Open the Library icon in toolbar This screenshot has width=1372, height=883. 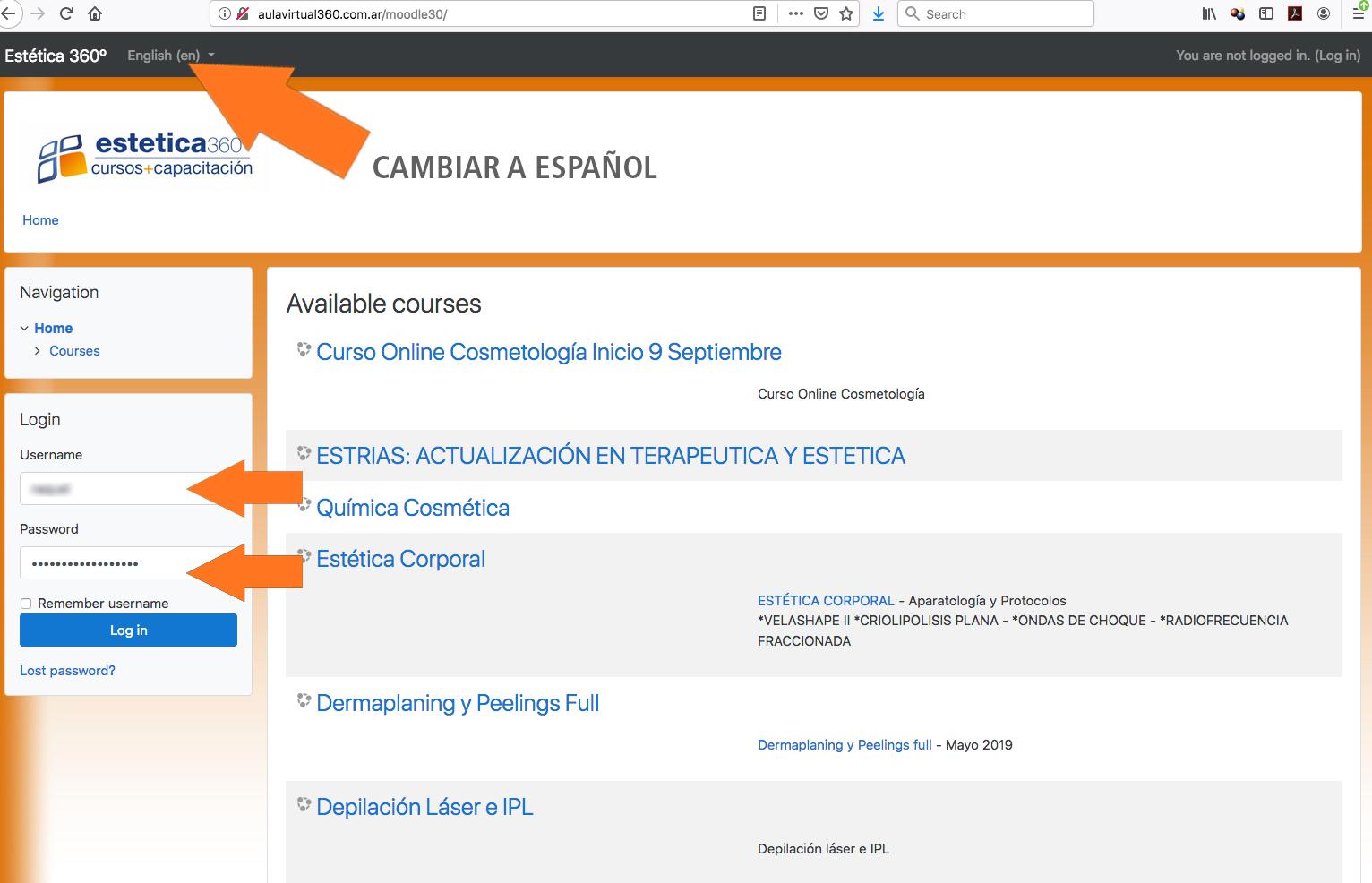(x=1209, y=13)
